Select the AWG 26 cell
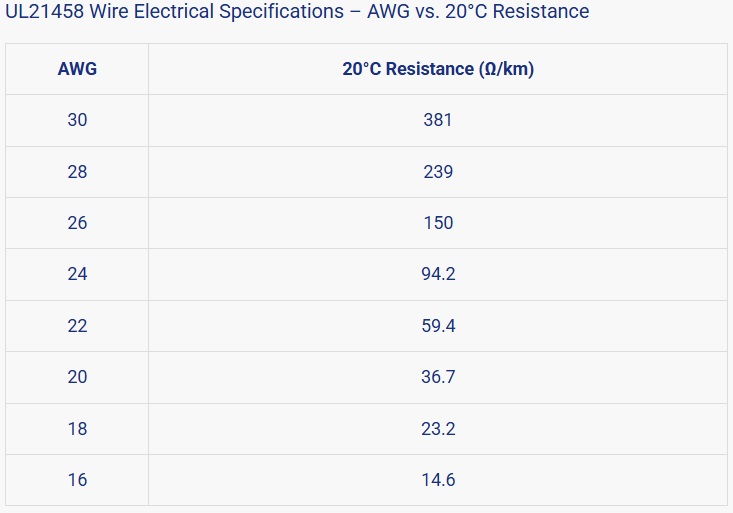Image resolution: width=733 pixels, height=513 pixels. click(77, 223)
